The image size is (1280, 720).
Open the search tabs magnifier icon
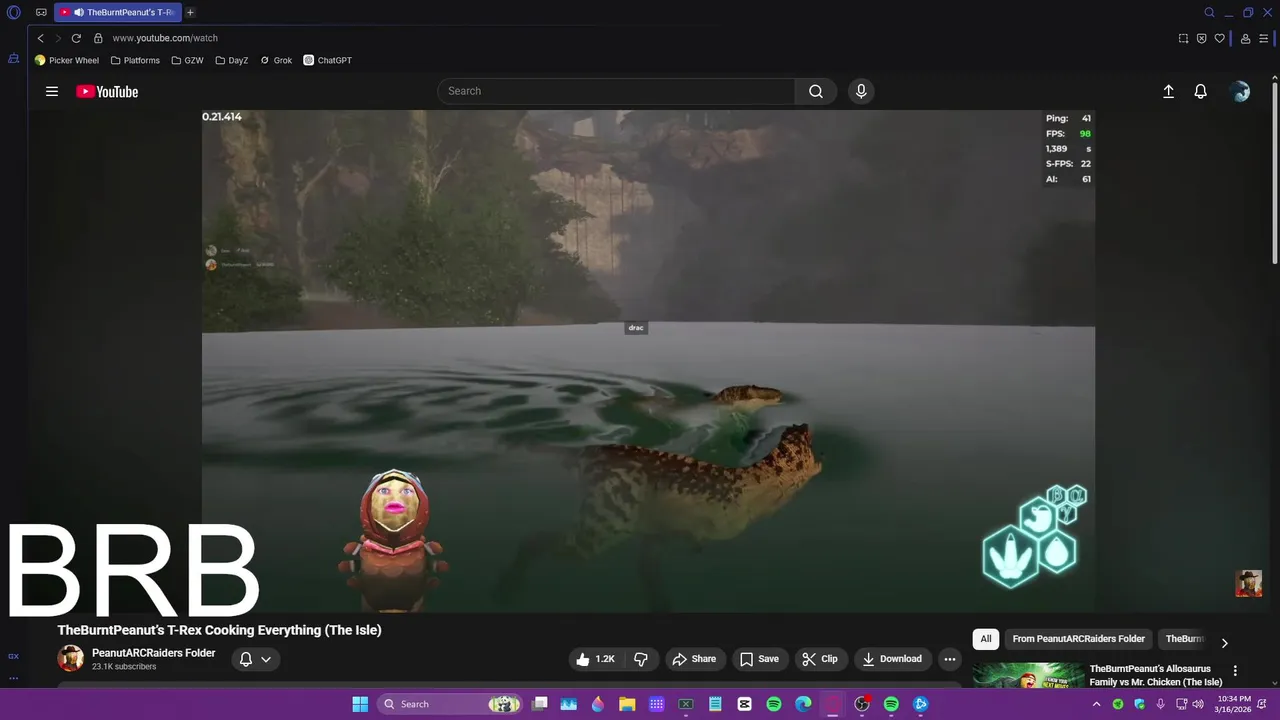point(1209,13)
